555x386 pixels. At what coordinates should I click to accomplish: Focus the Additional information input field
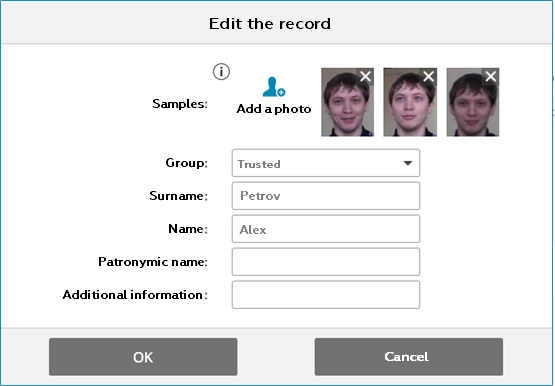(326, 295)
